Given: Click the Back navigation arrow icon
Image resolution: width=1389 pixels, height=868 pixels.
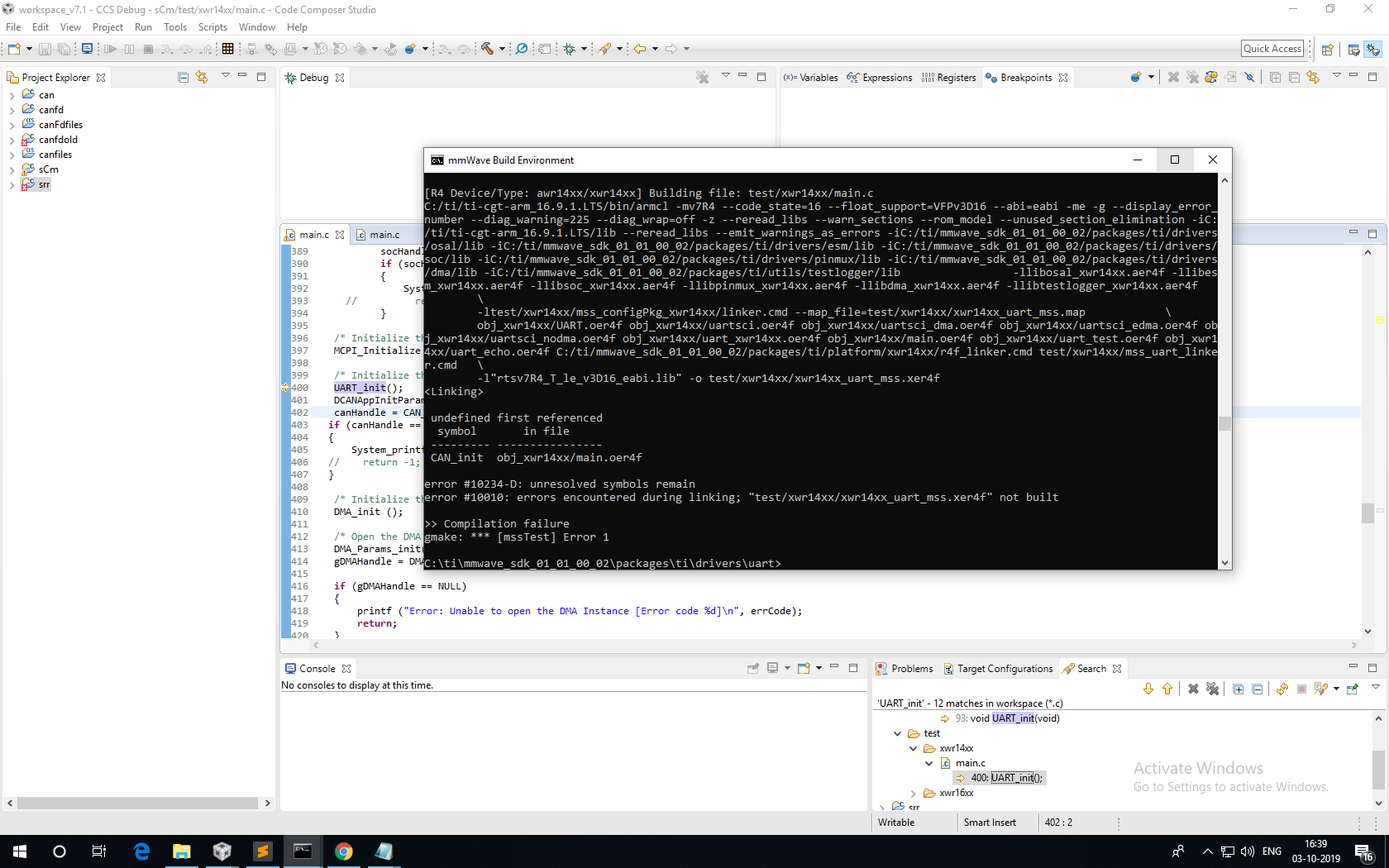Looking at the screenshot, I should (640, 49).
